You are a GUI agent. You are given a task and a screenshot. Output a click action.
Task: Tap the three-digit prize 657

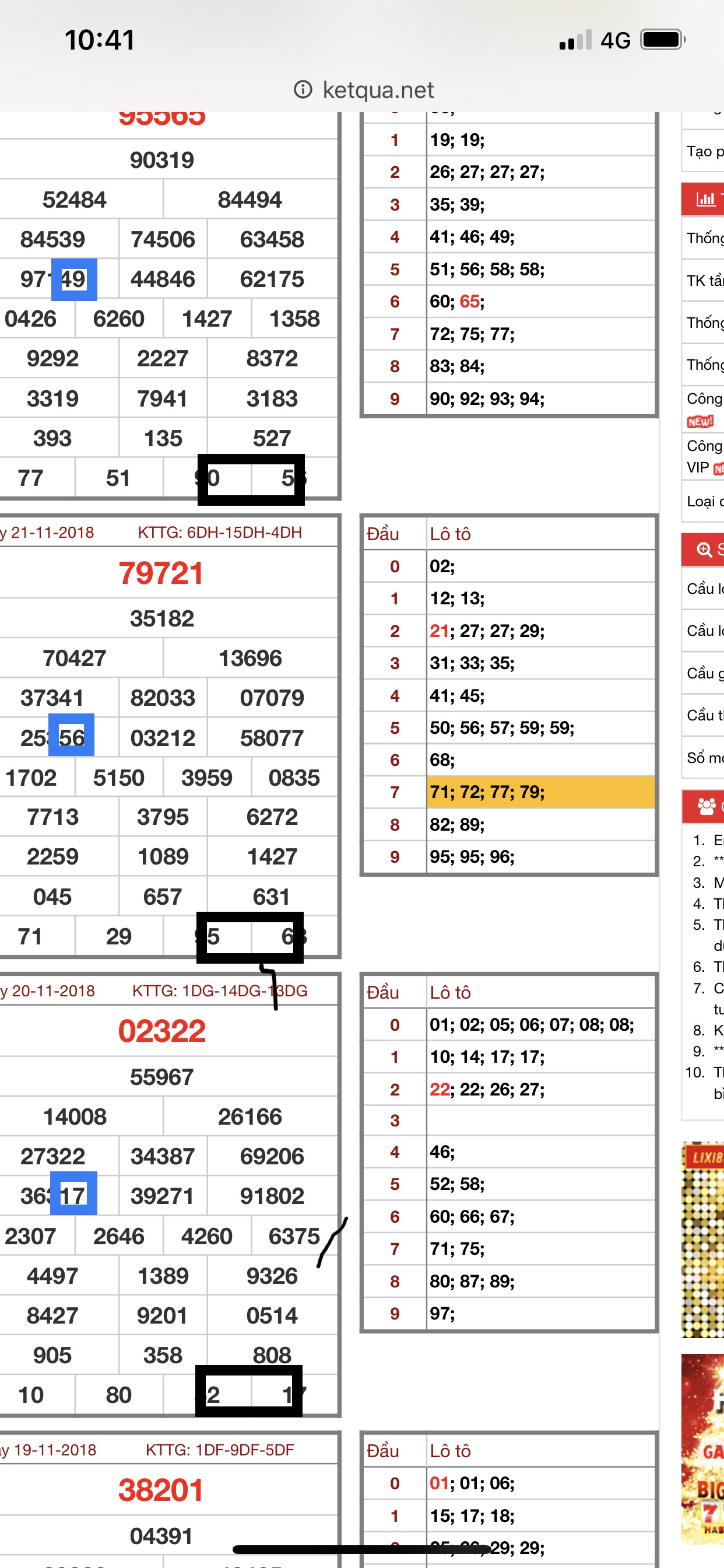click(163, 897)
